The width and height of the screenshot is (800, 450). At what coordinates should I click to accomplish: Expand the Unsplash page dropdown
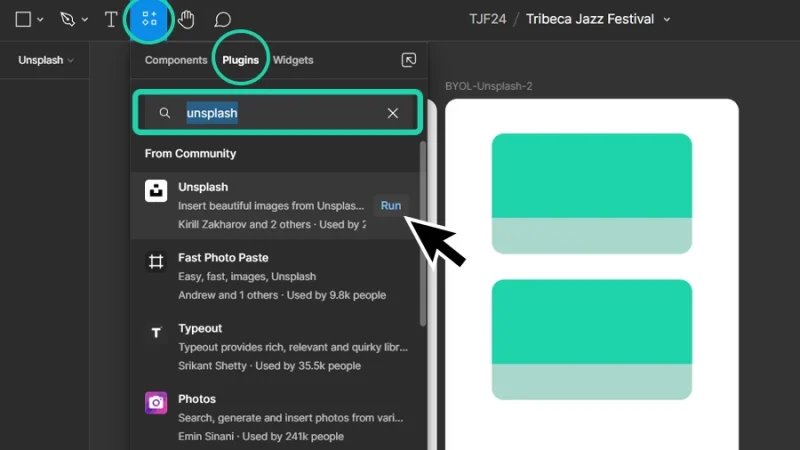[x=46, y=60]
